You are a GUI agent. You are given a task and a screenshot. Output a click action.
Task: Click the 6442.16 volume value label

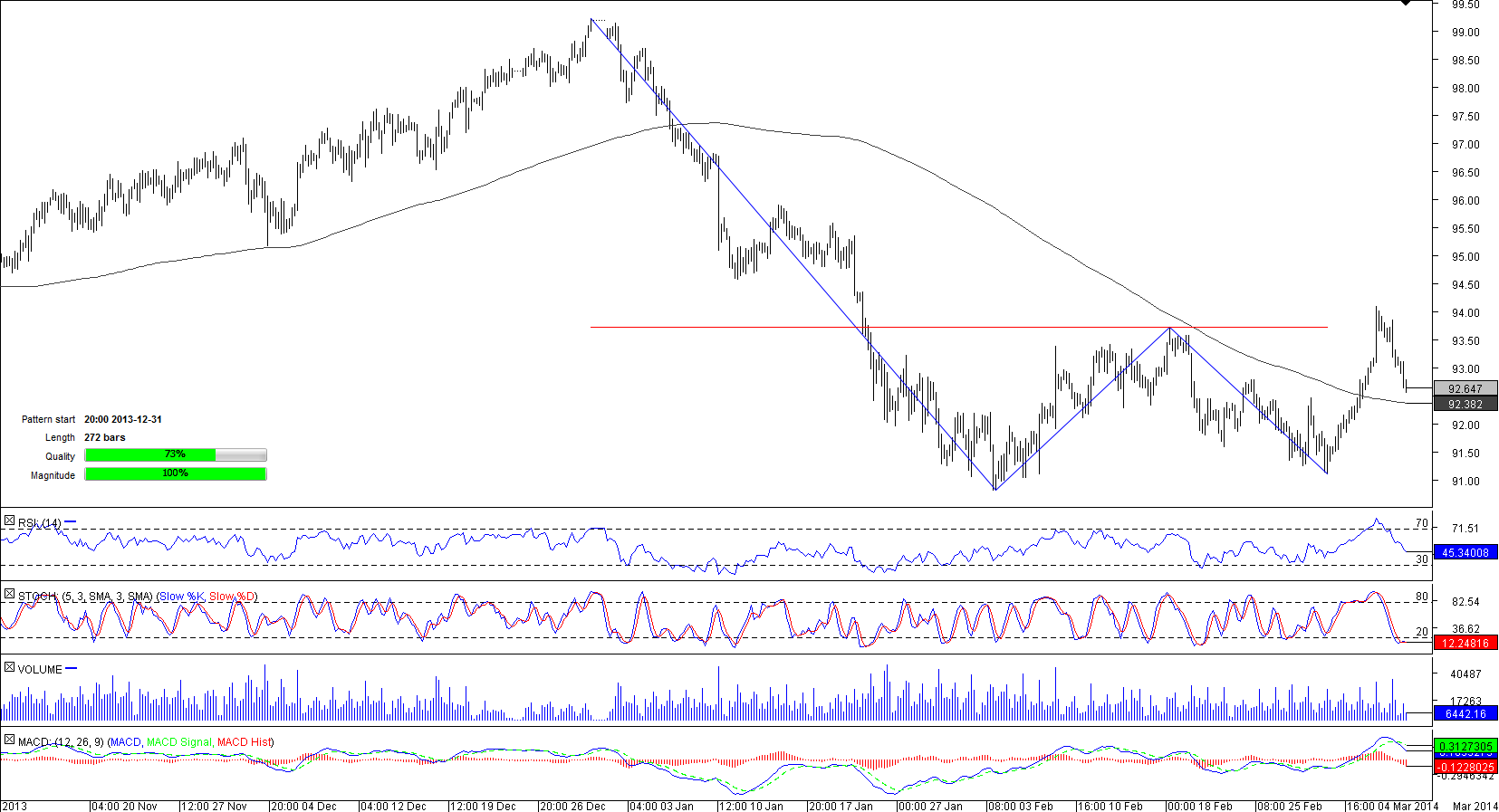click(1465, 714)
